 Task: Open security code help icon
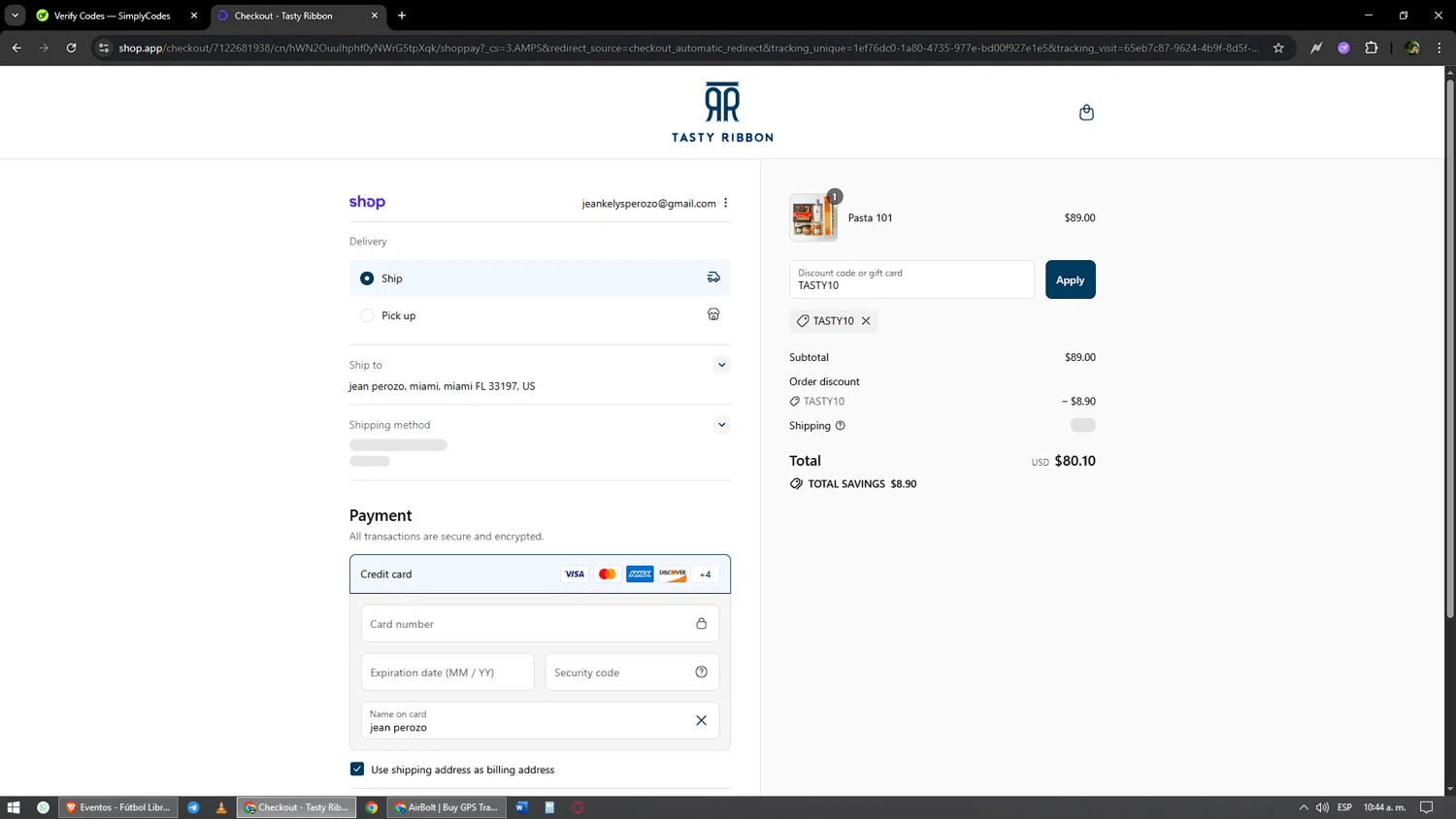click(x=701, y=672)
